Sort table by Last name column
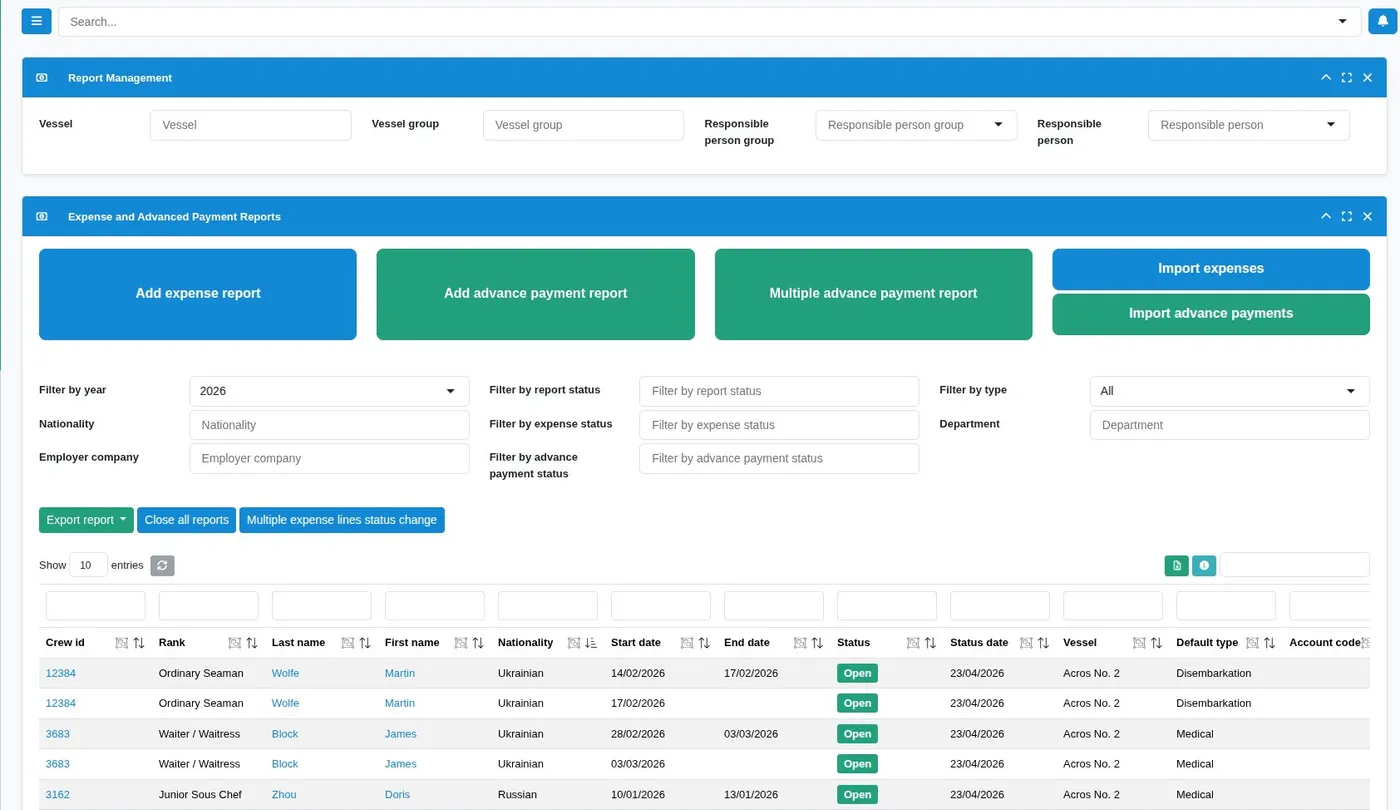Screen dimensions: 1400x810 (365, 643)
